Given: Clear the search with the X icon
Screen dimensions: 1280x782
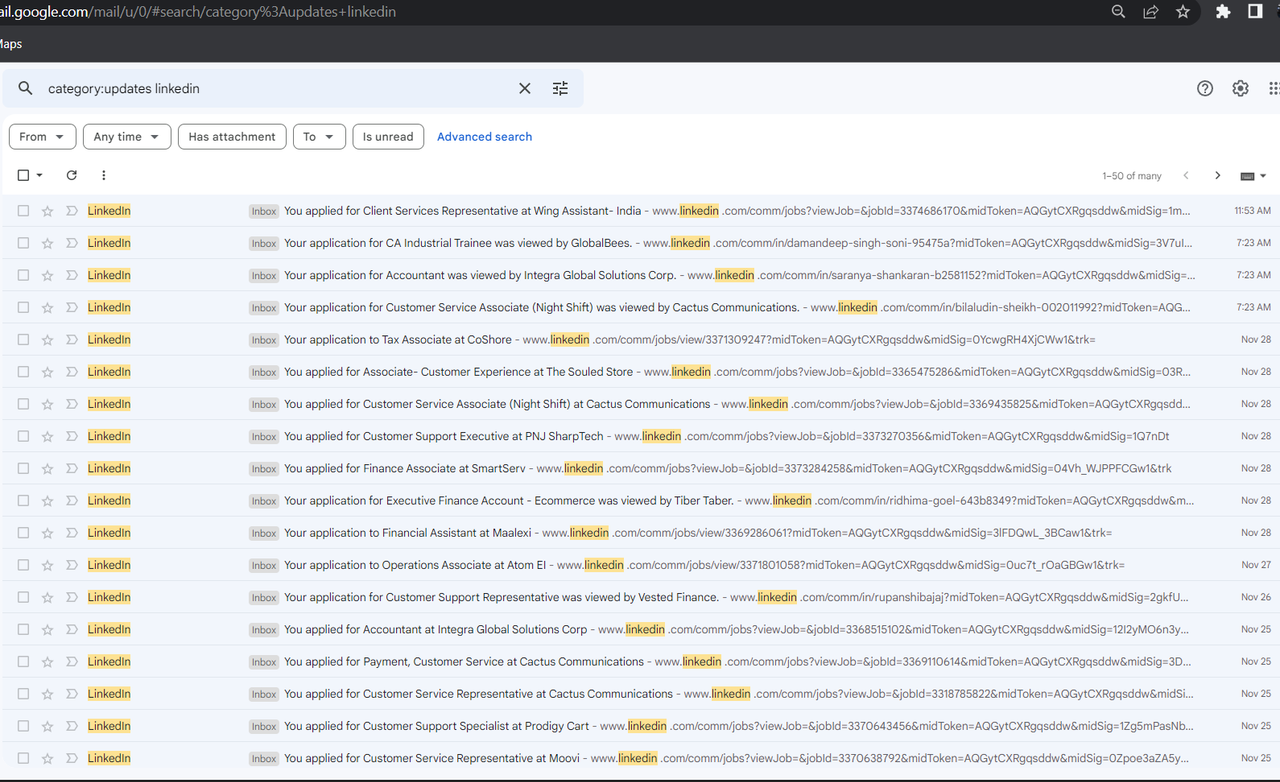Looking at the screenshot, I should click(525, 89).
